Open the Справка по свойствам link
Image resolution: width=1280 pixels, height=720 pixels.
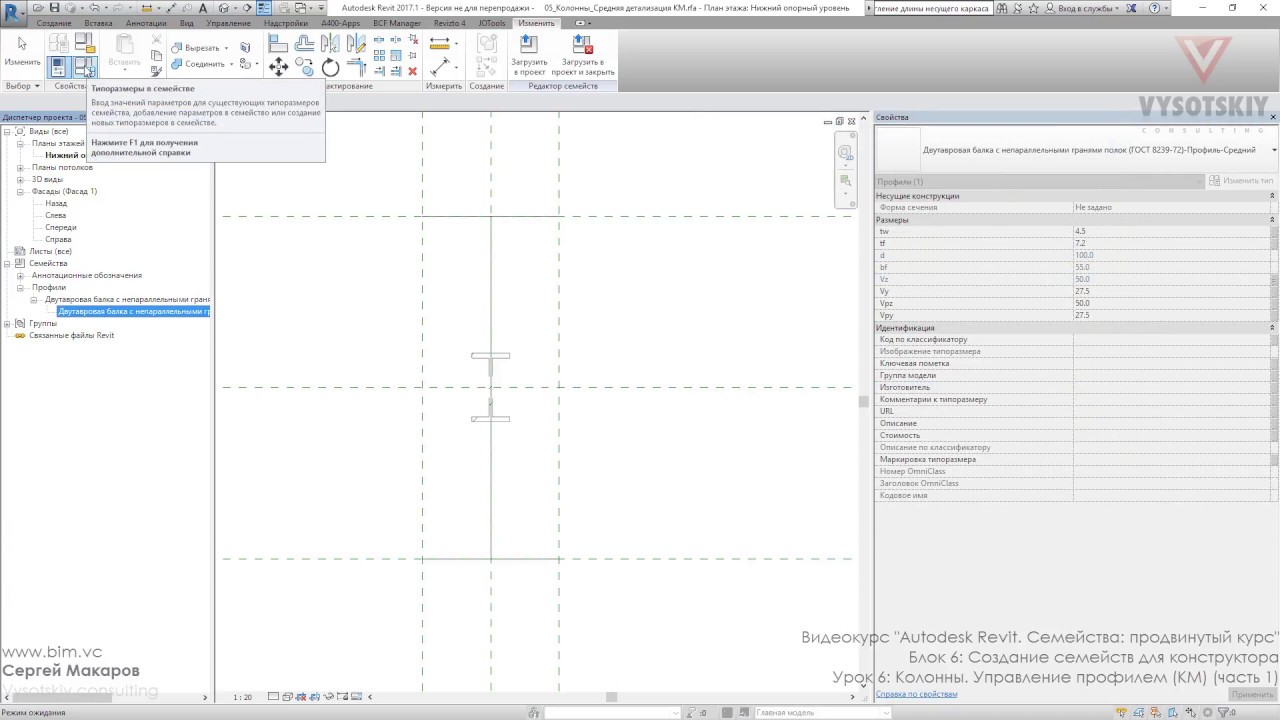pyautogui.click(x=917, y=693)
